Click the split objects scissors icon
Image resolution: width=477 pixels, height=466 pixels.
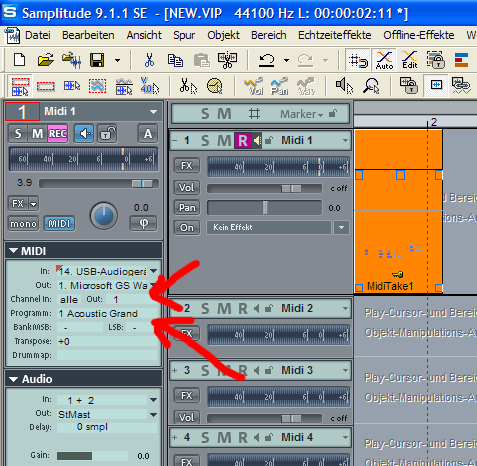[227, 60]
